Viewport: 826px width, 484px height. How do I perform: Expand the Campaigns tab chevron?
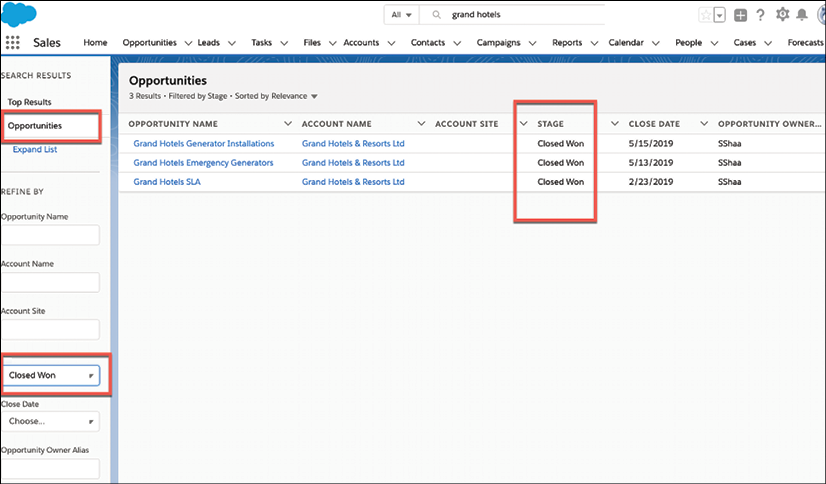[x=533, y=43]
